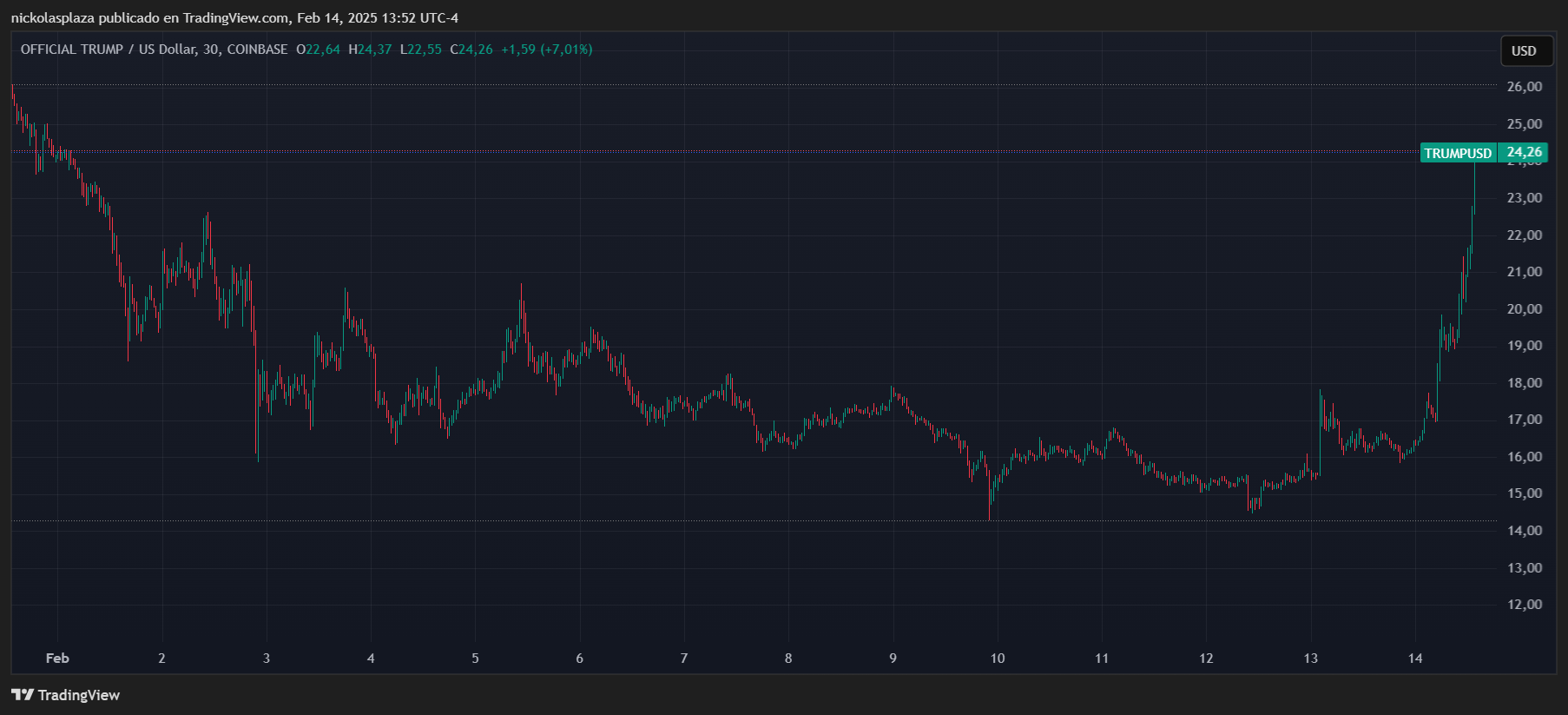Click the date axis label 9

(x=893, y=659)
